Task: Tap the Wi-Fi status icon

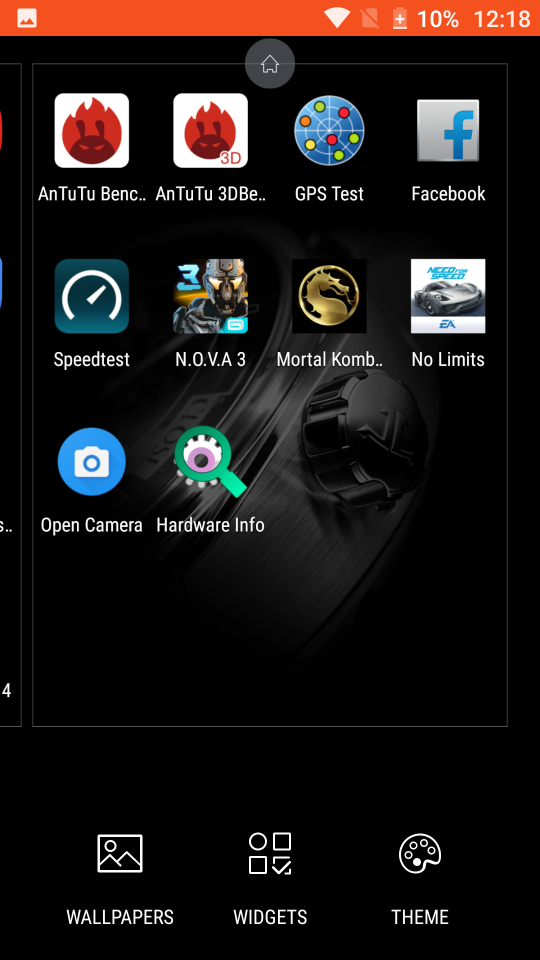Action: click(x=337, y=18)
